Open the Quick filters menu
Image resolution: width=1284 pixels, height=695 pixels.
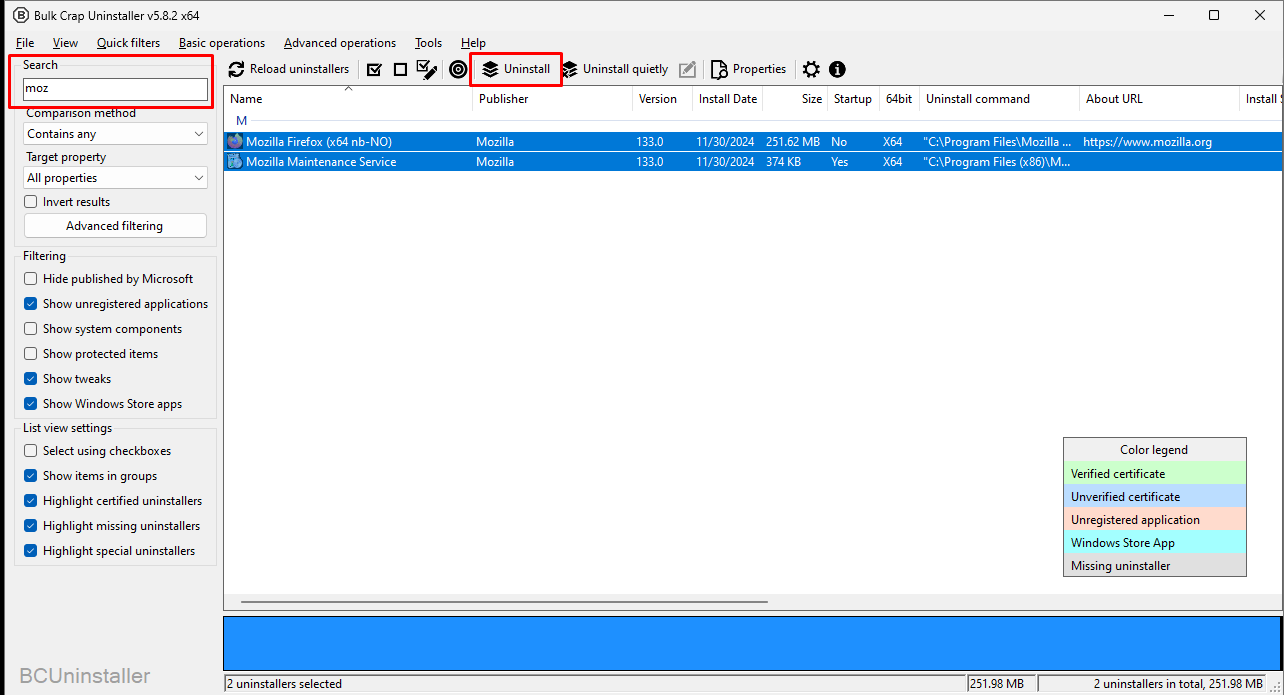[128, 43]
